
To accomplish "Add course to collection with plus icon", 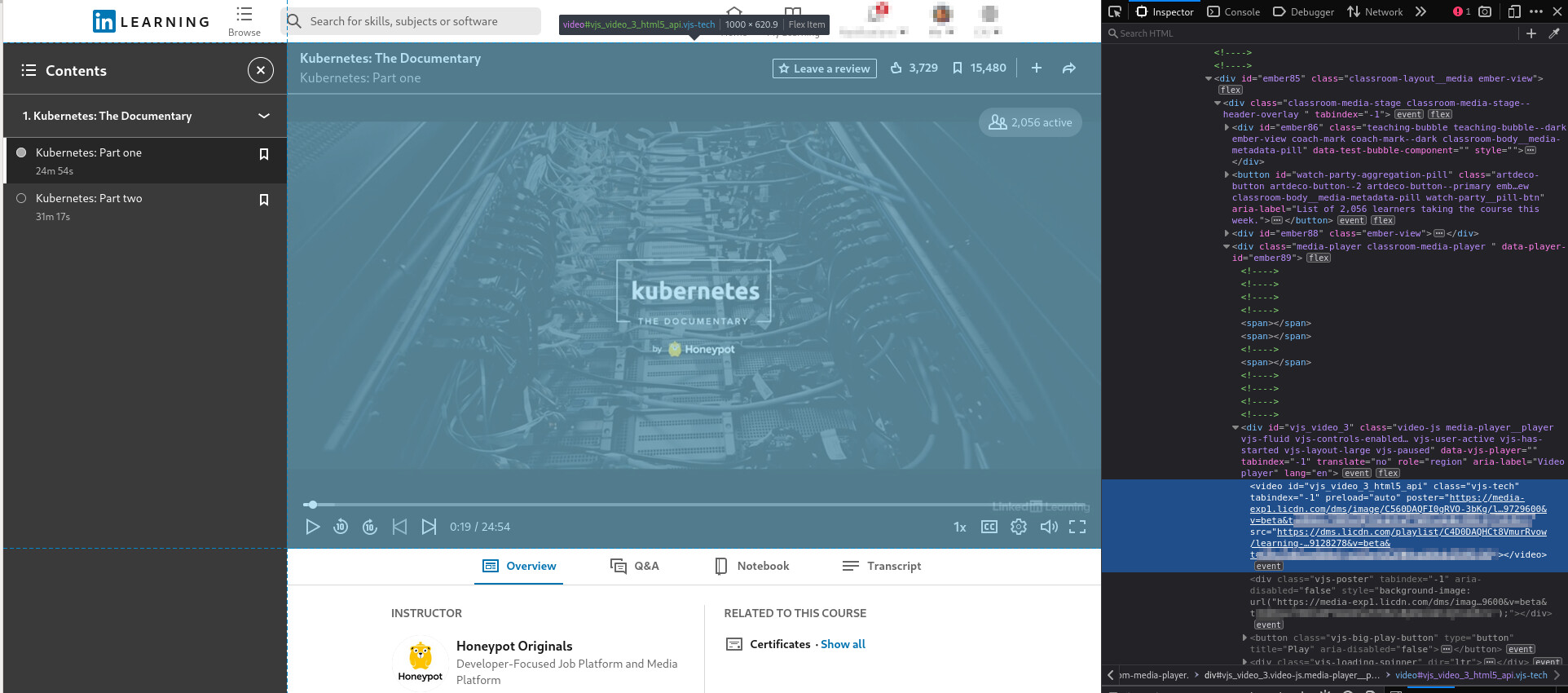I will [x=1037, y=68].
